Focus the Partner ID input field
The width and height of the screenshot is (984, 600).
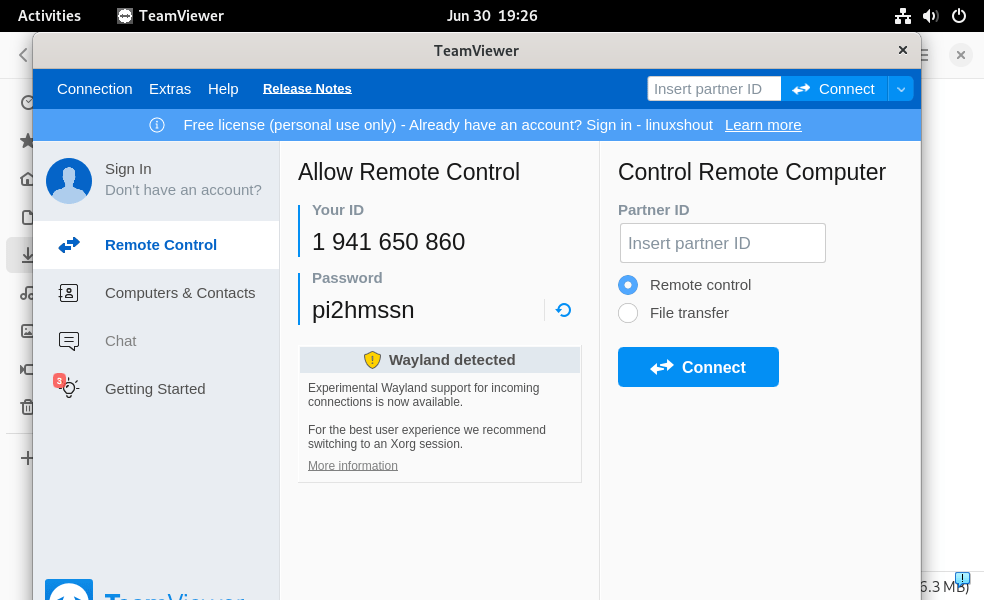(723, 243)
